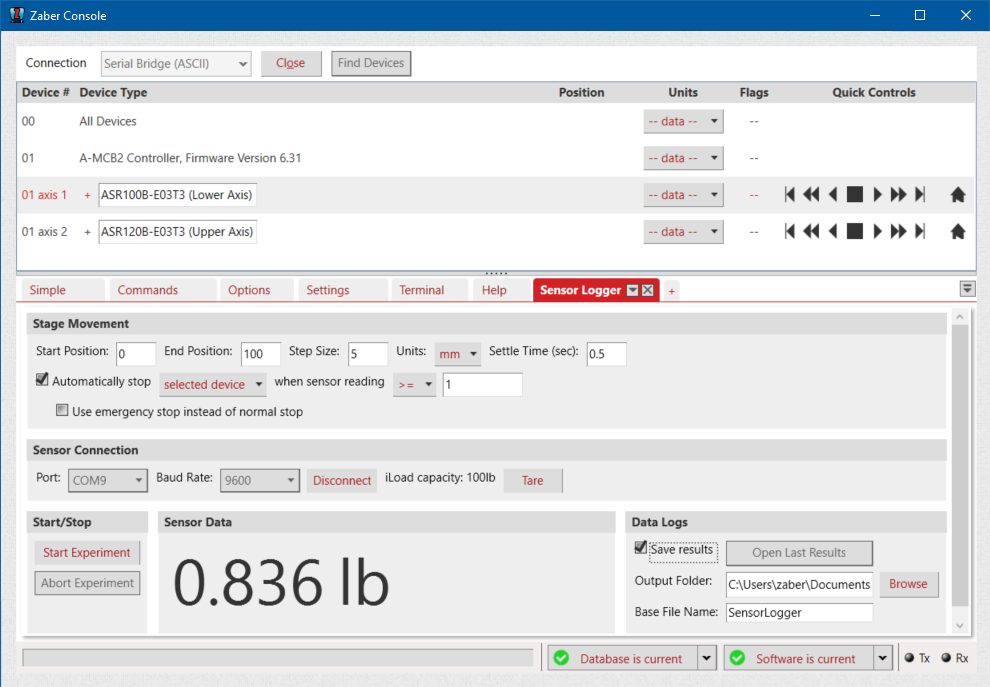Expand axis 1 with its plus sign
This screenshot has width=990, height=687.
click(x=88, y=196)
